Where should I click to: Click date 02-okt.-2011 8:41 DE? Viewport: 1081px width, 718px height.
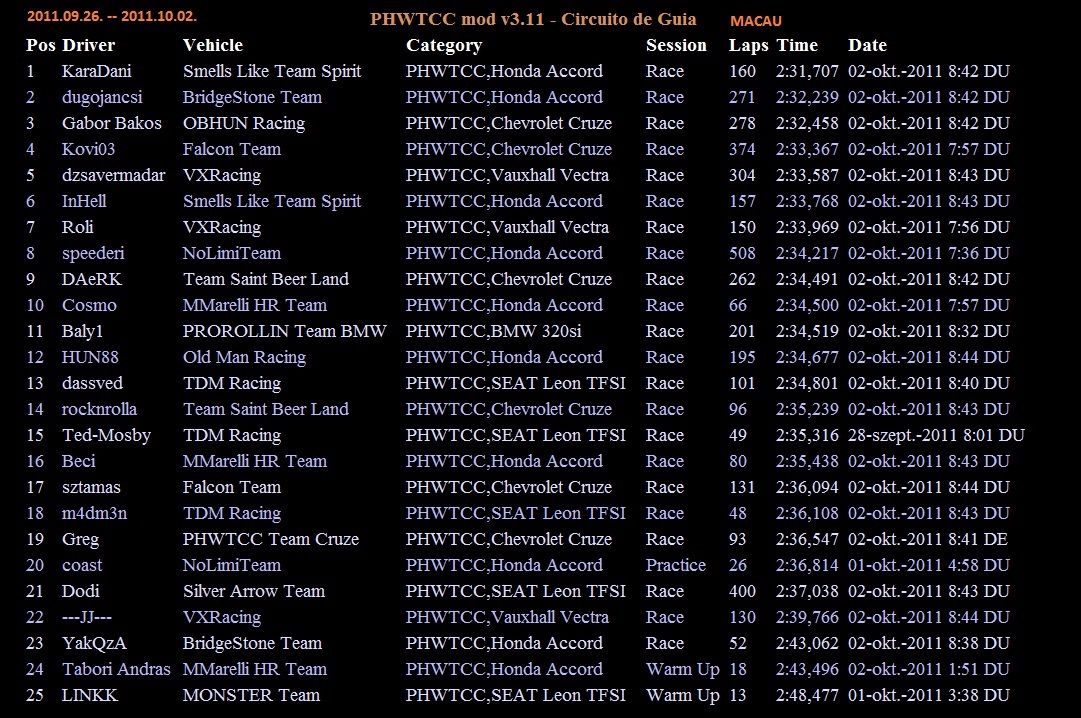(928, 540)
